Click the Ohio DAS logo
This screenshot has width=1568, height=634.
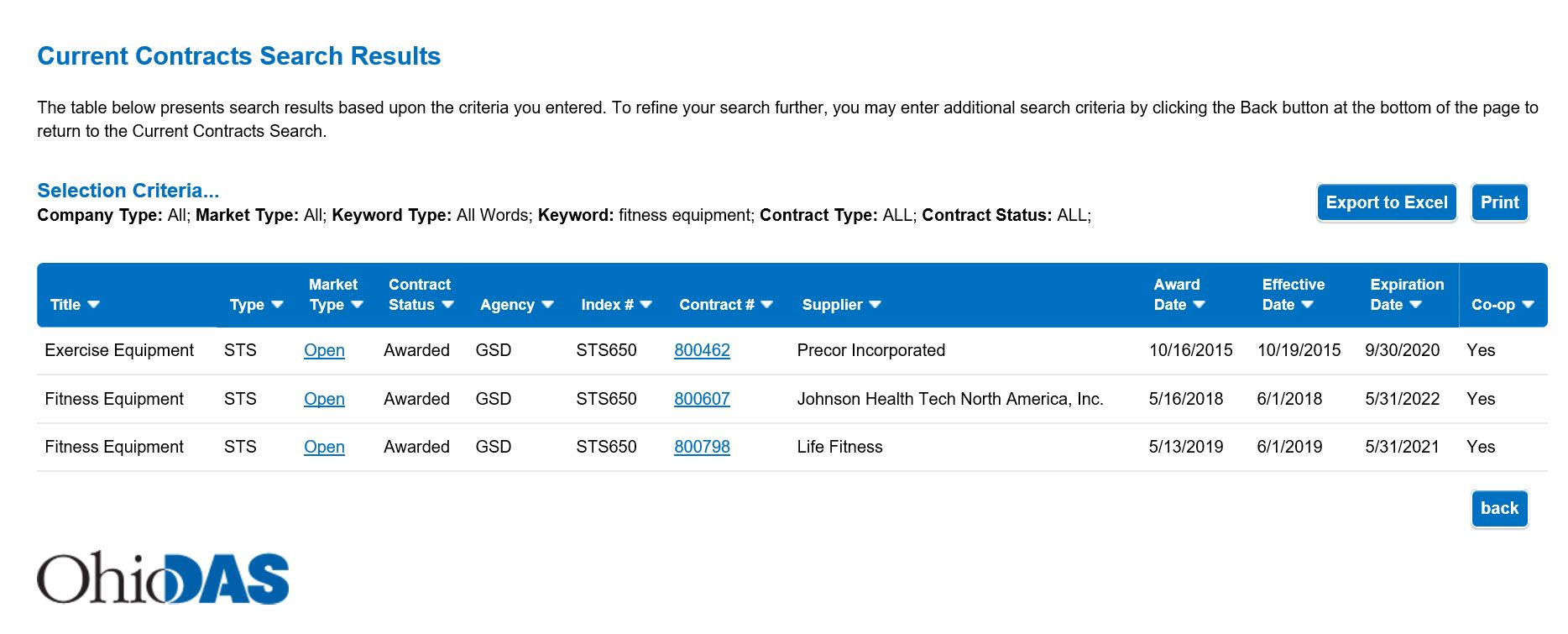click(x=163, y=578)
